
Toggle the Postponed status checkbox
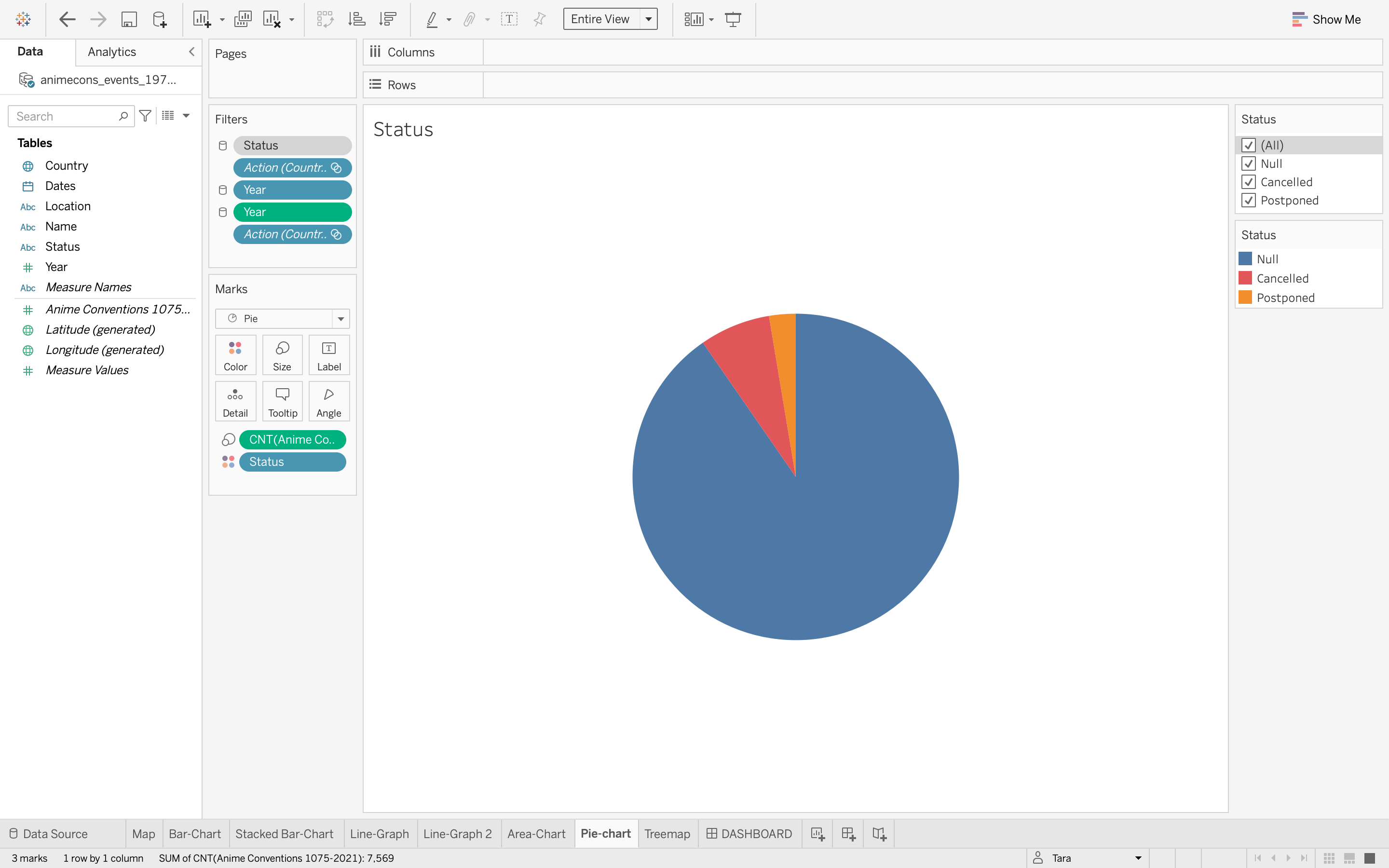coord(1248,200)
